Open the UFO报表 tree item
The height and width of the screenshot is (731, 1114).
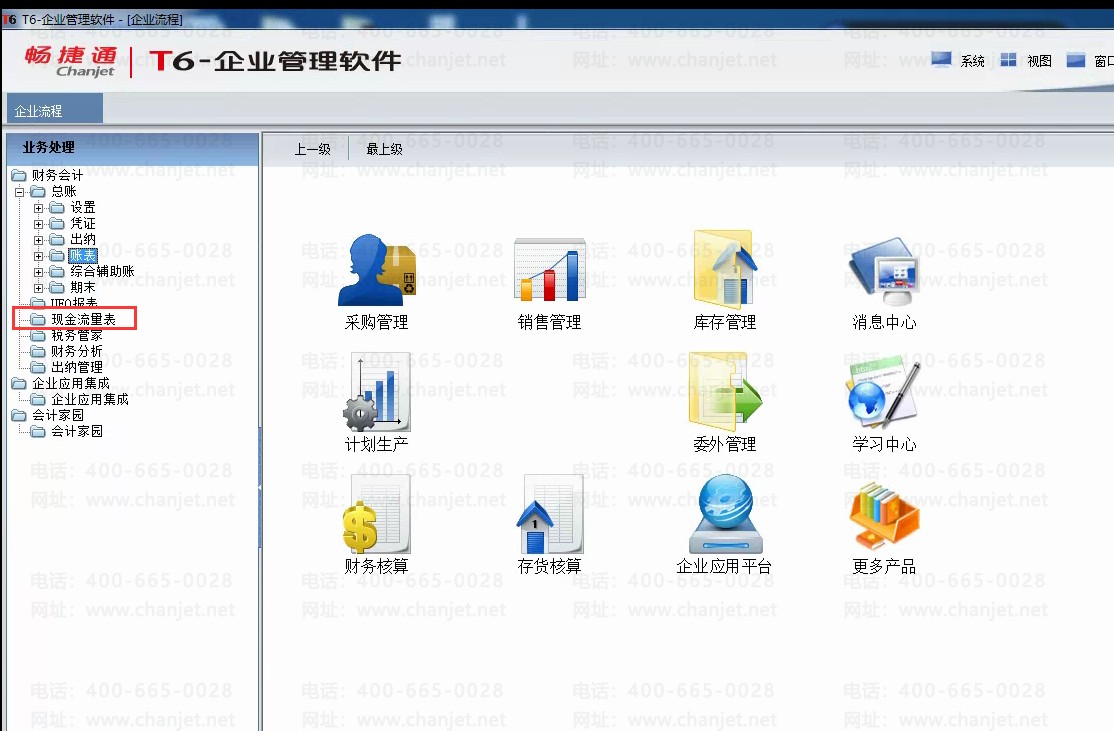(x=74, y=303)
